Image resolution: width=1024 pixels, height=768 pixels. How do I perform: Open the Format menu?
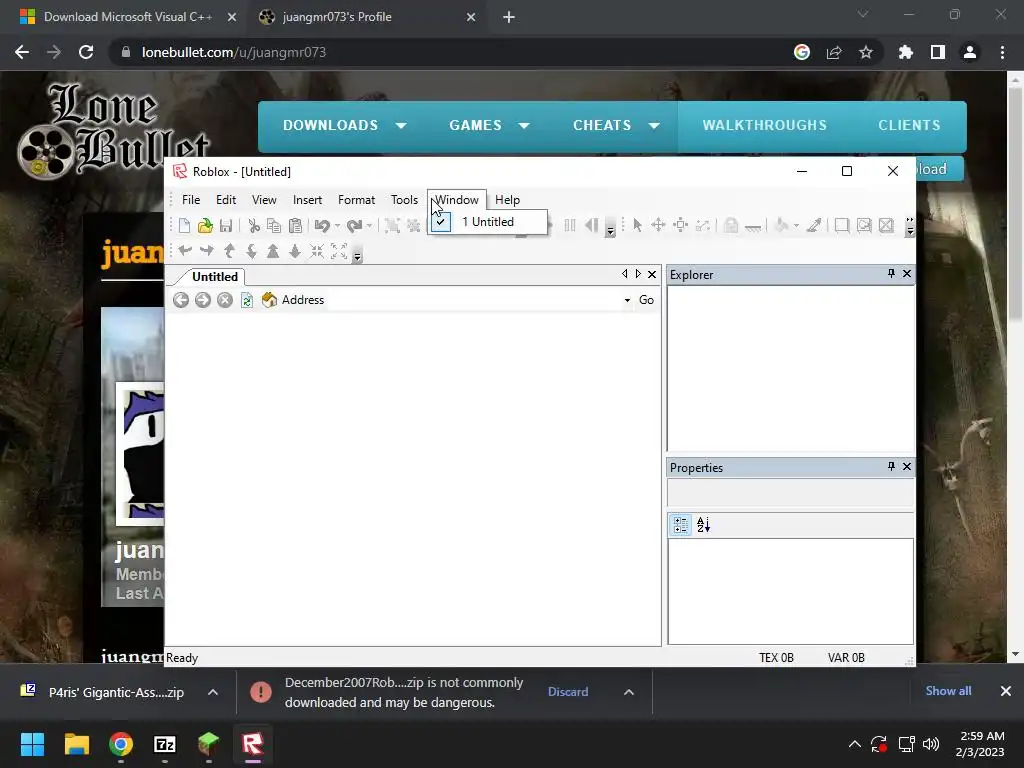(356, 200)
